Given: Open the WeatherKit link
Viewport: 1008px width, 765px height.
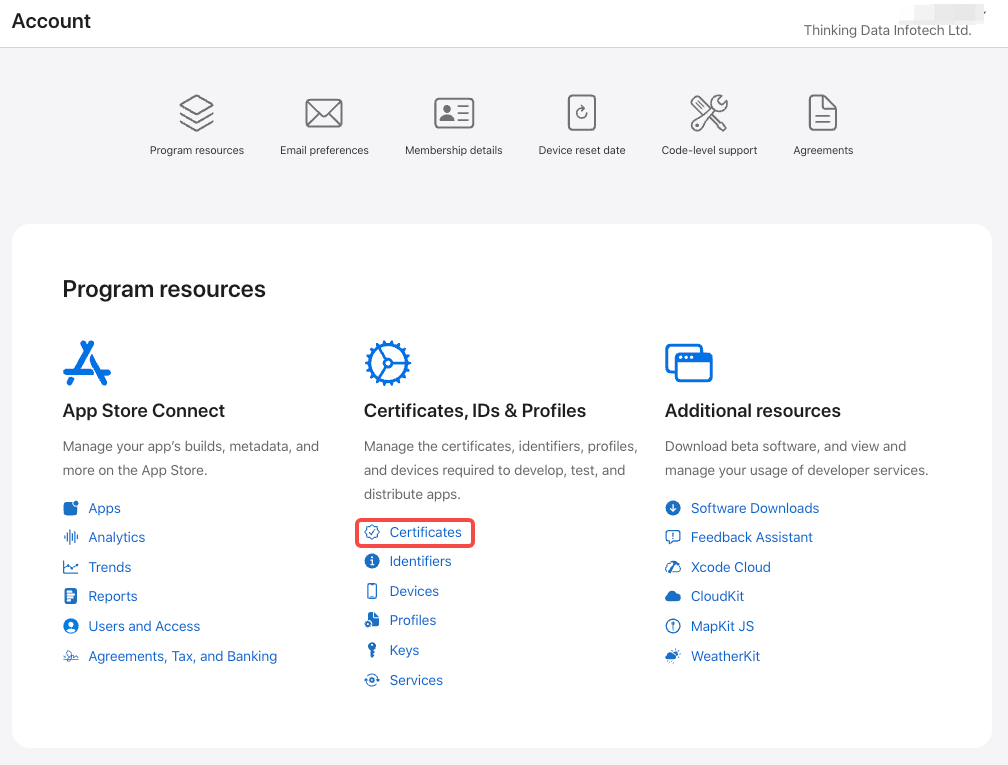Looking at the screenshot, I should pos(725,656).
